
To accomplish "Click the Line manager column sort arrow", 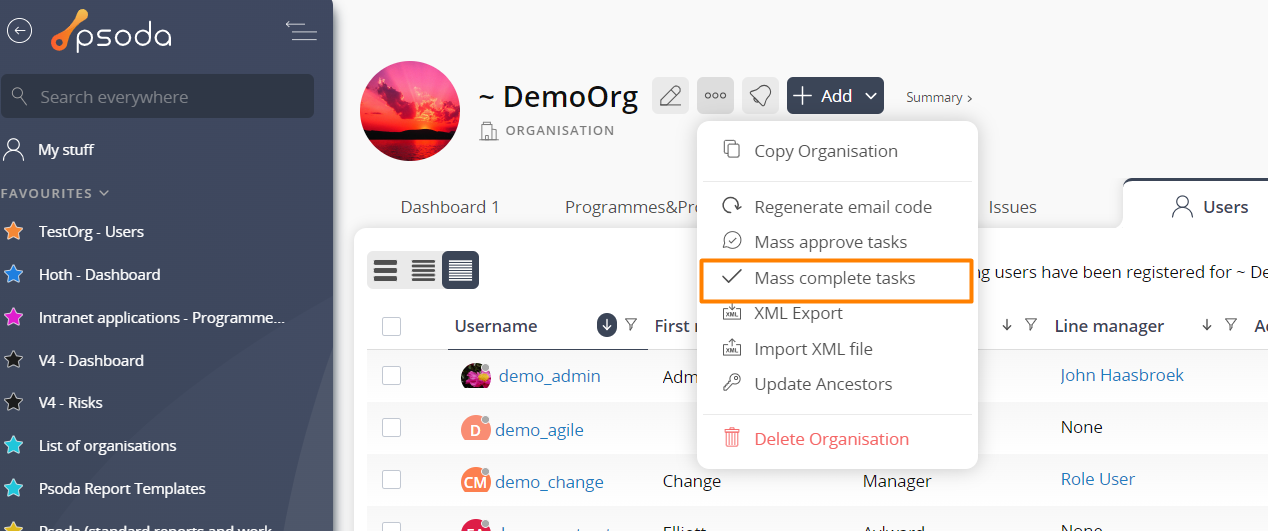I will point(1207,325).
